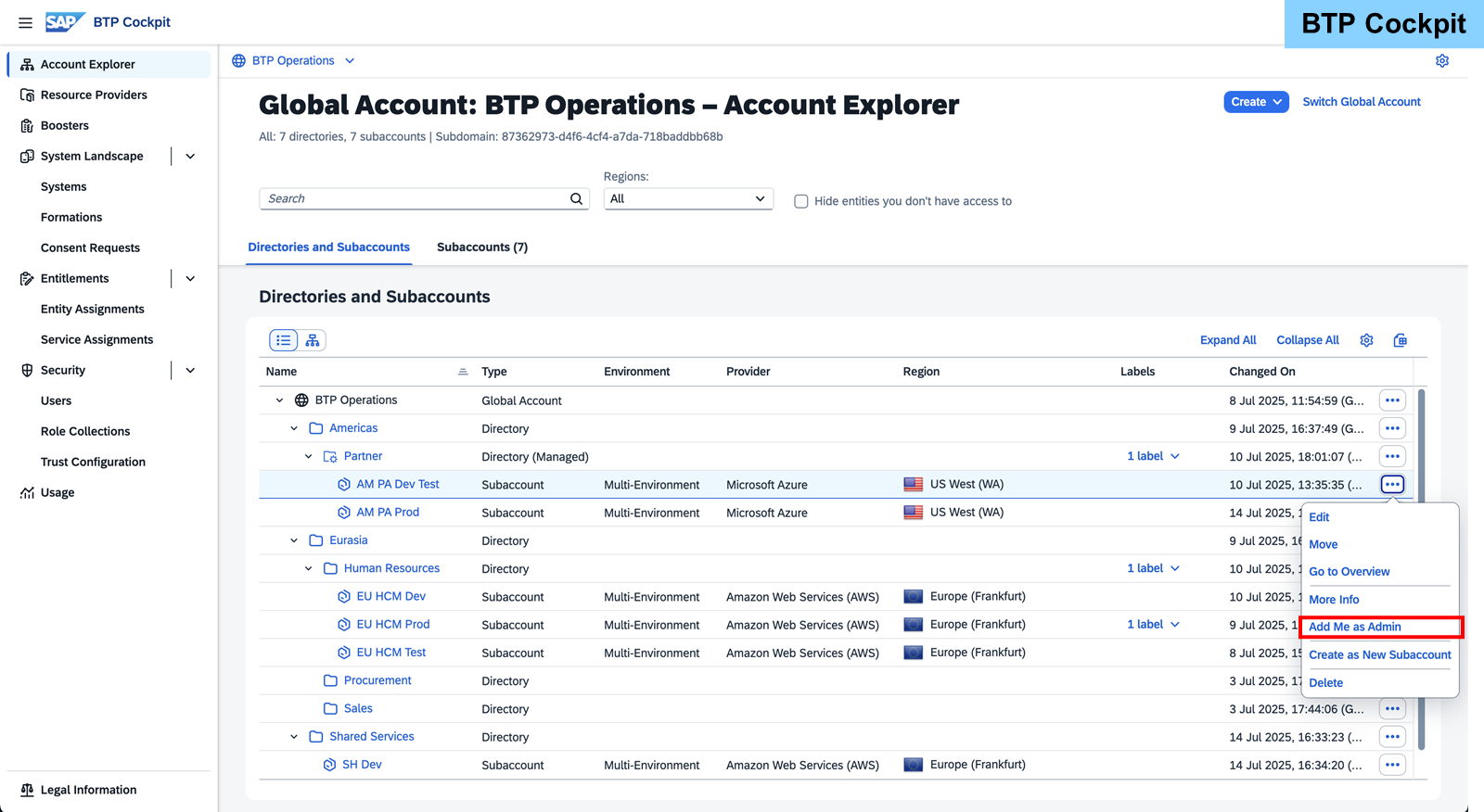The height and width of the screenshot is (812, 1484).
Task: Open Consent Requests page
Action: 90,247
